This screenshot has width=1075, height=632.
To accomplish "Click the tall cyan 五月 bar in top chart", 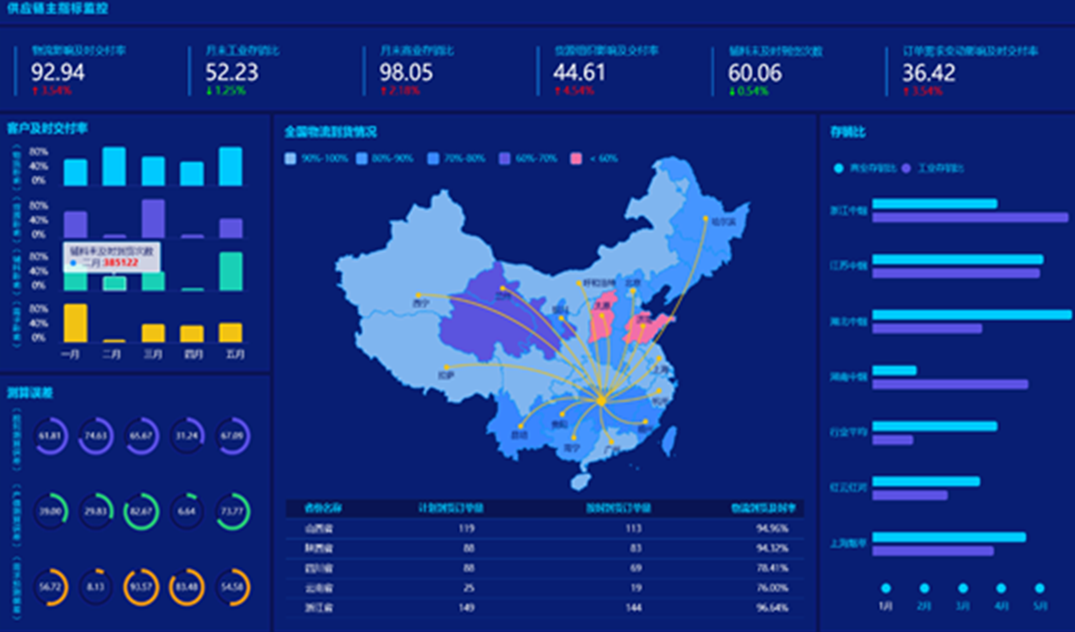I will point(230,167).
